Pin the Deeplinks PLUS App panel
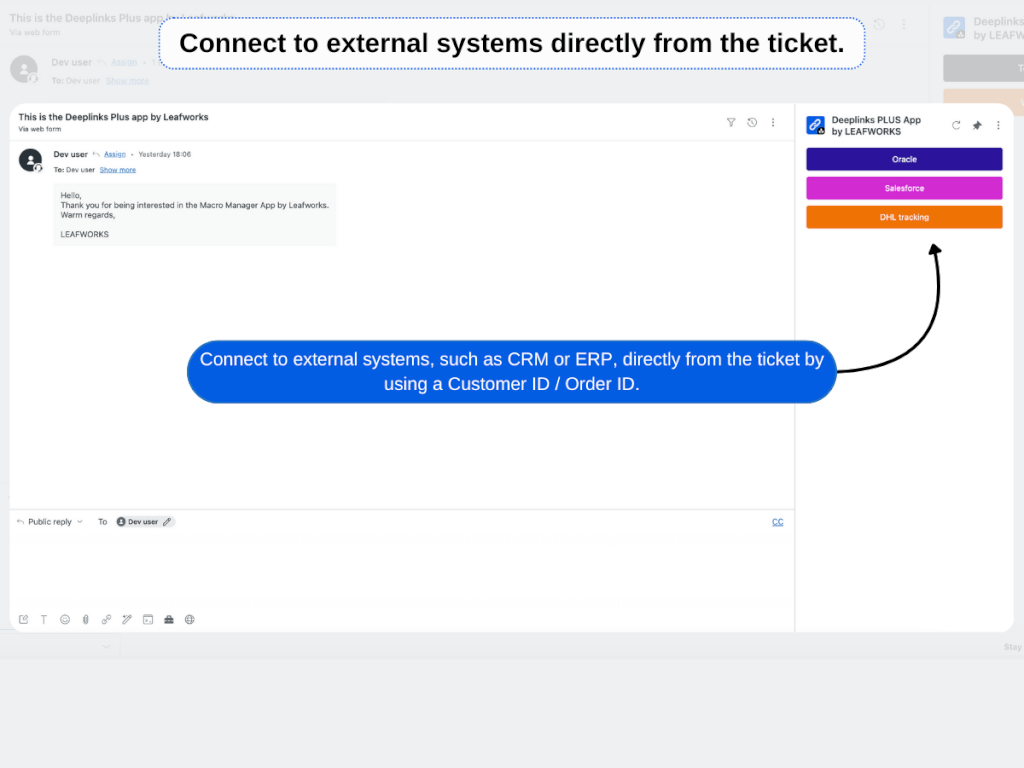The image size is (1024, 768). (977, 124)
